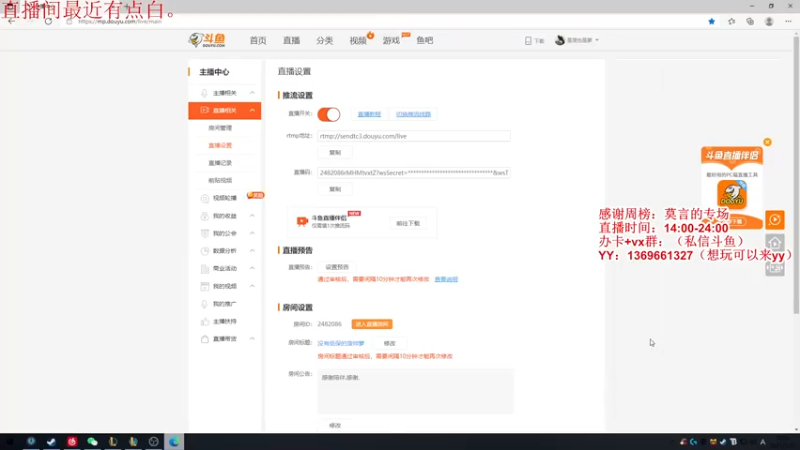The height and width of the screenshot is (450, 800).
Task: Select 直播设置 in sidebar
Action: point(220,145)
